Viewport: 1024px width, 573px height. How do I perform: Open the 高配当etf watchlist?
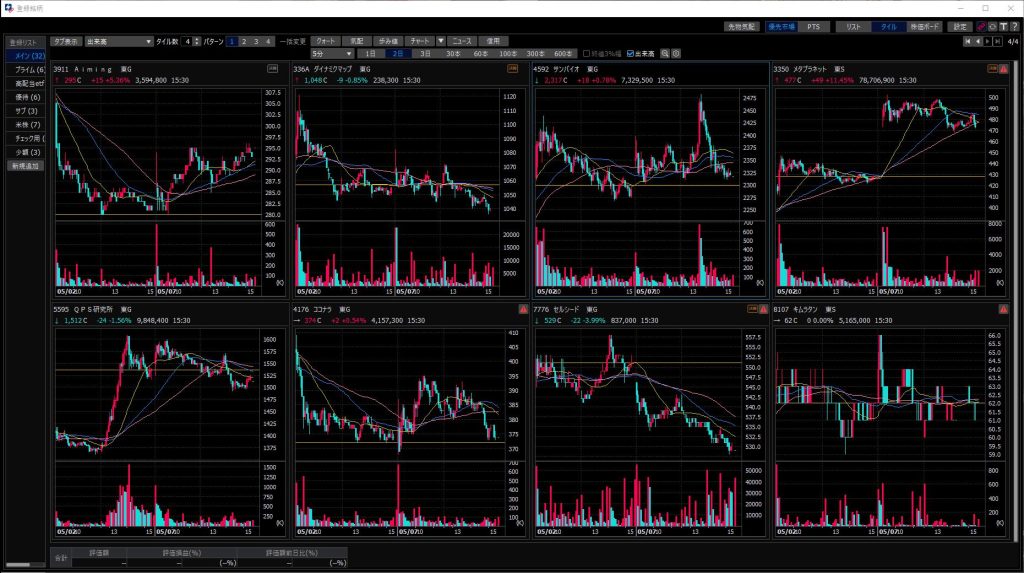click(x=27, y=84)
